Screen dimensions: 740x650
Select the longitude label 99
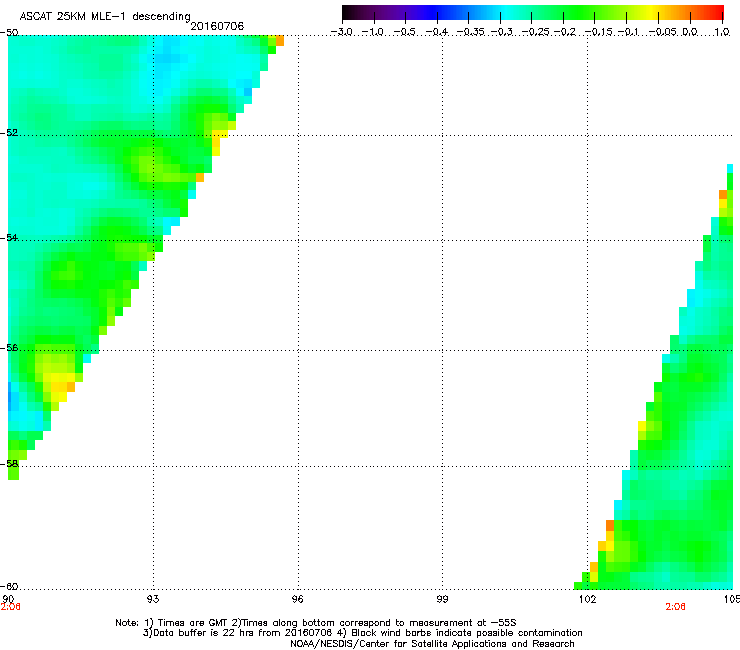click(442, 599)
